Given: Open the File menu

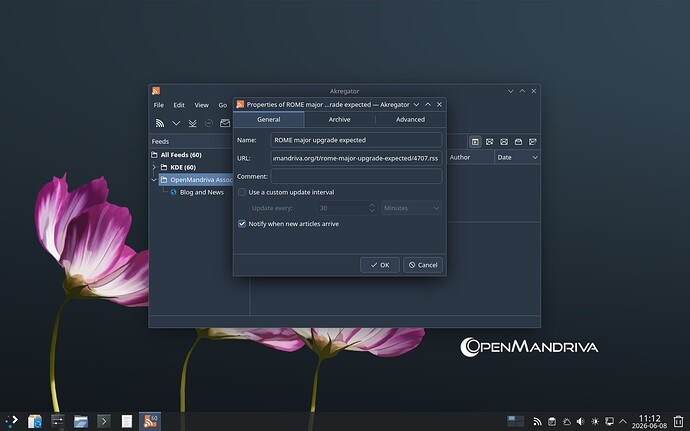Looking at the screenshot, I should pyautogui.click(x=158, y=105).
